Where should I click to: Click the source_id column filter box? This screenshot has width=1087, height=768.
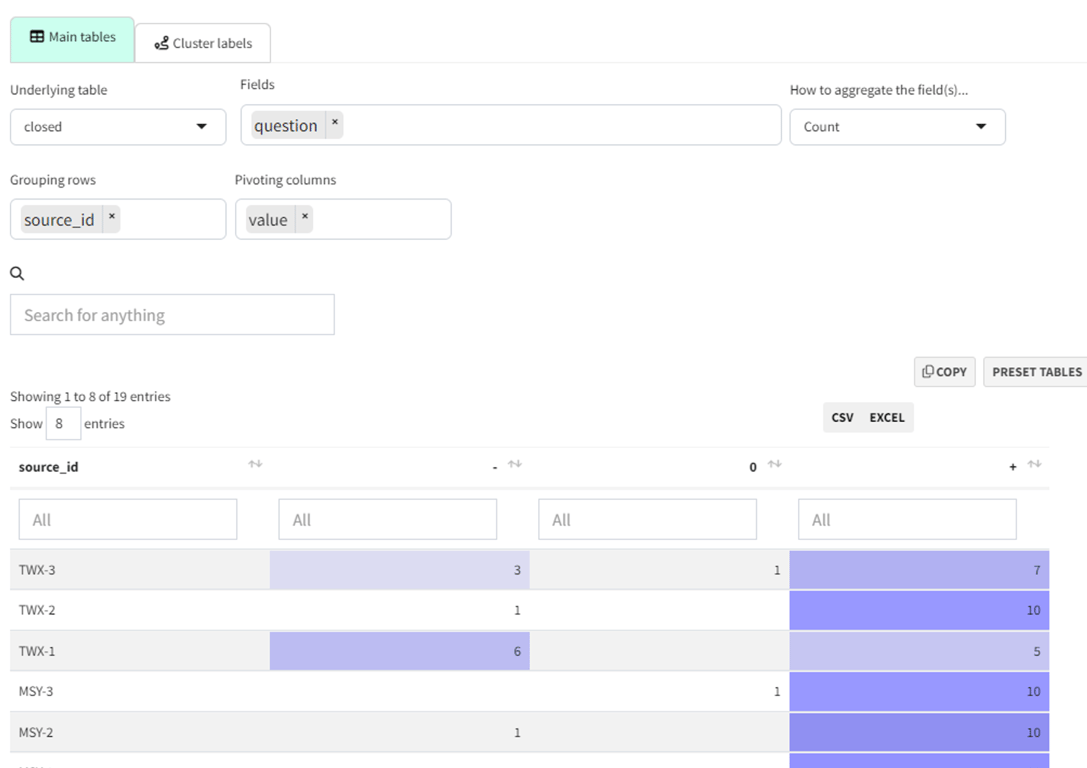[128, 520]
